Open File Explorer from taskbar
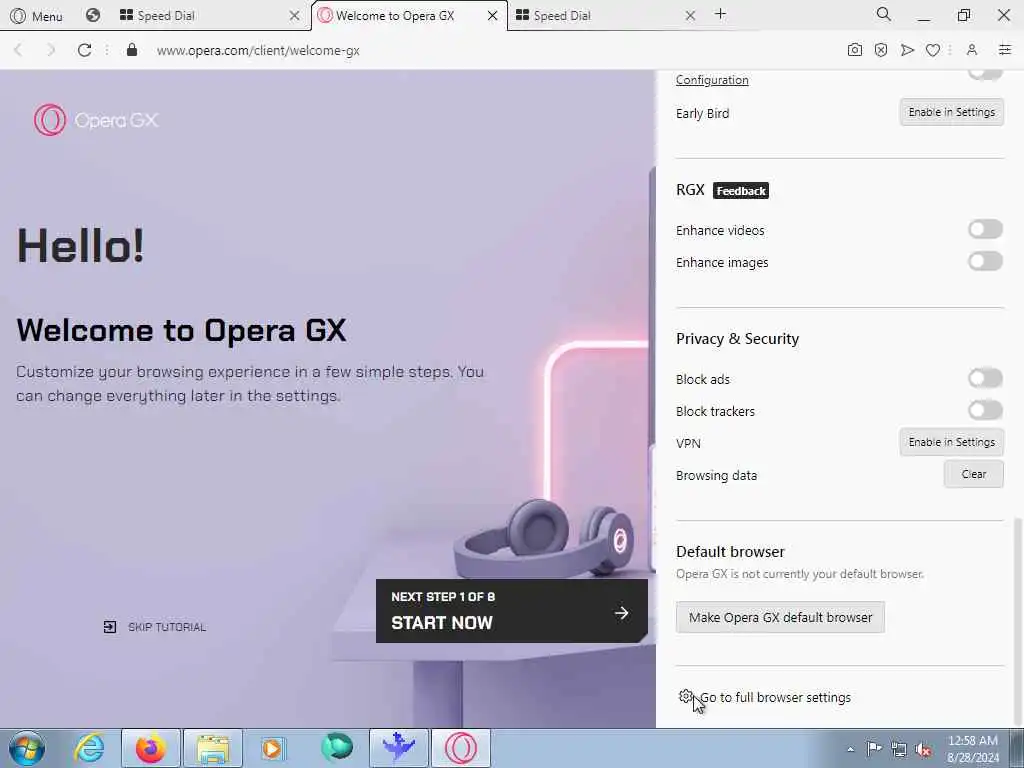Screen dimensions: 1024x768 coord(213,748)
